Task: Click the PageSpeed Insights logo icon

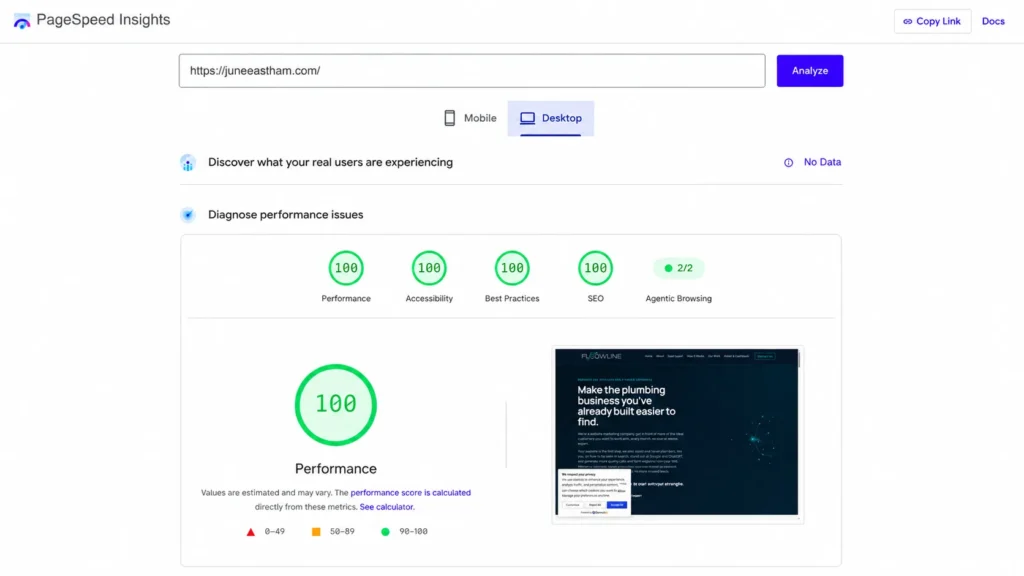Action: click(22, 21)
